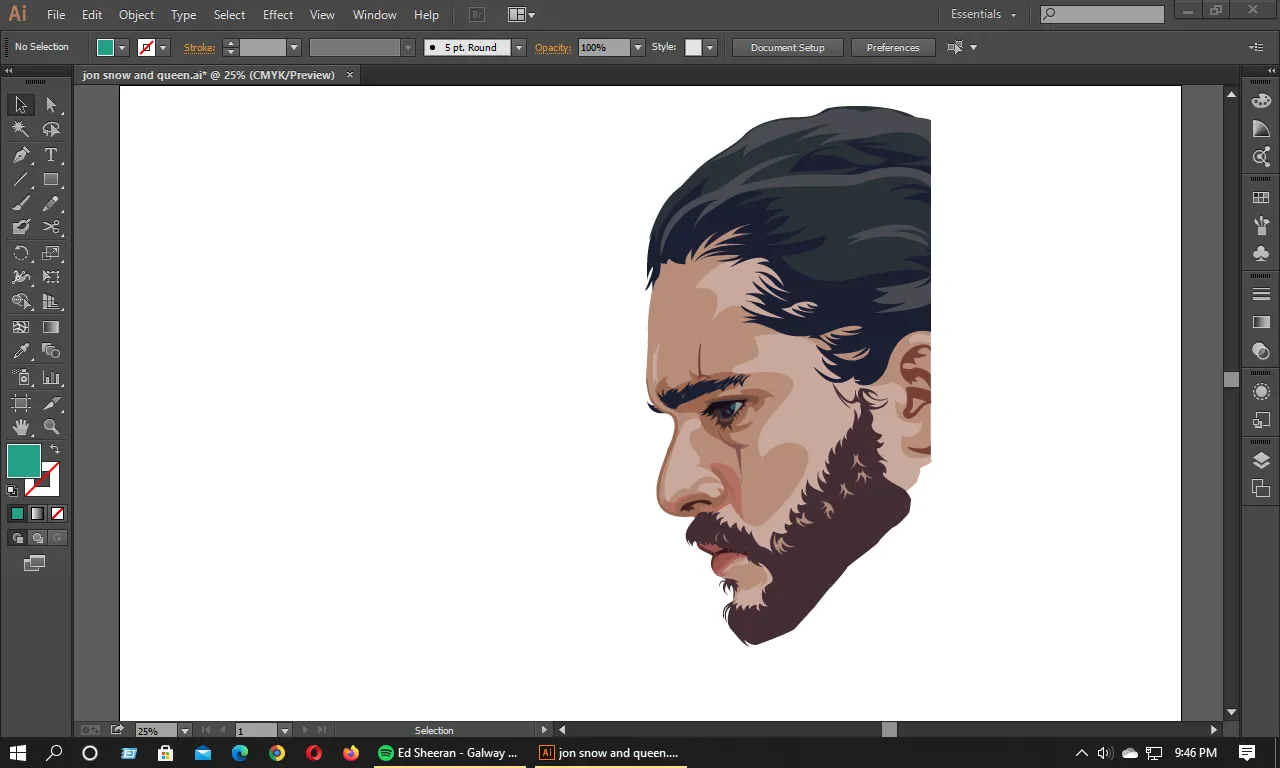Select the Slice tool
The height and width of the screenshot is (768, 1280).
(51, 403)
